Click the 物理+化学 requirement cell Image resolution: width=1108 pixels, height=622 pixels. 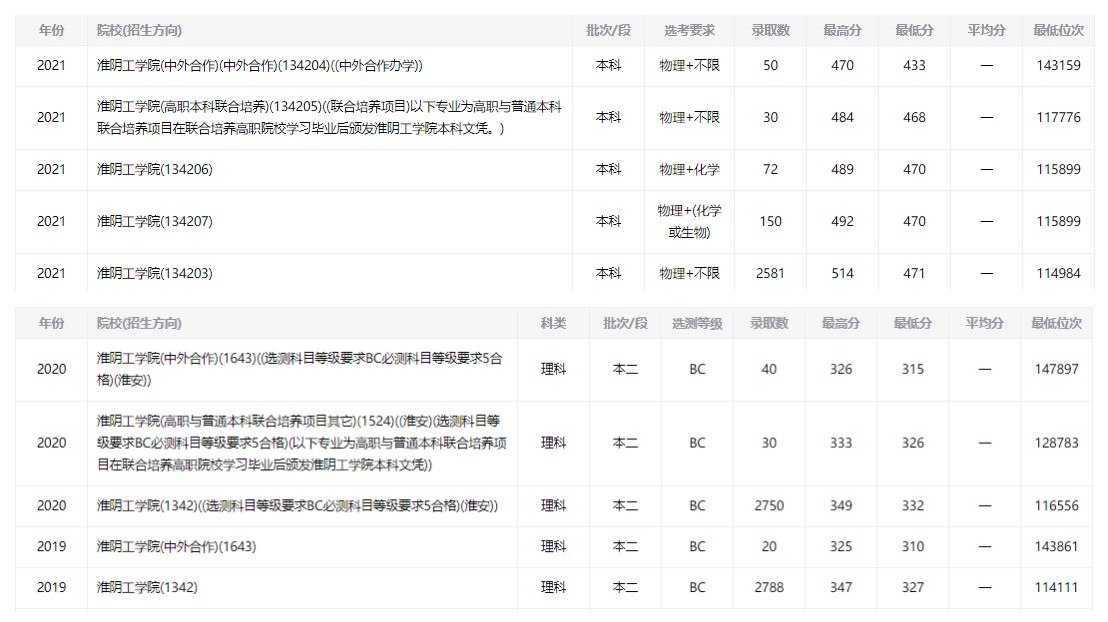click(689, 170)
